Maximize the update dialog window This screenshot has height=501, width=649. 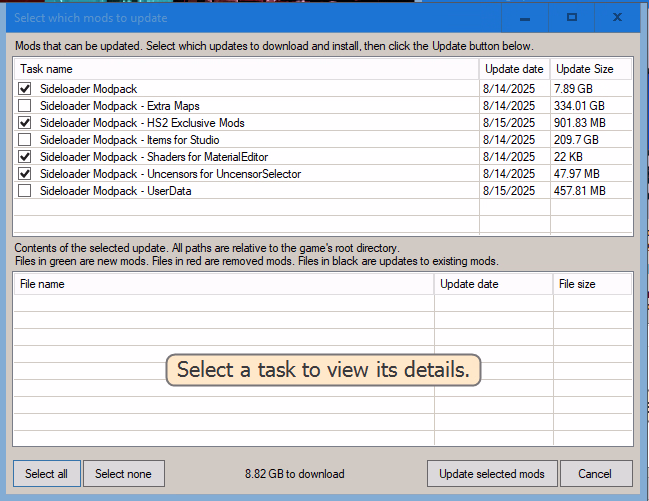click(x=572, y=18)
